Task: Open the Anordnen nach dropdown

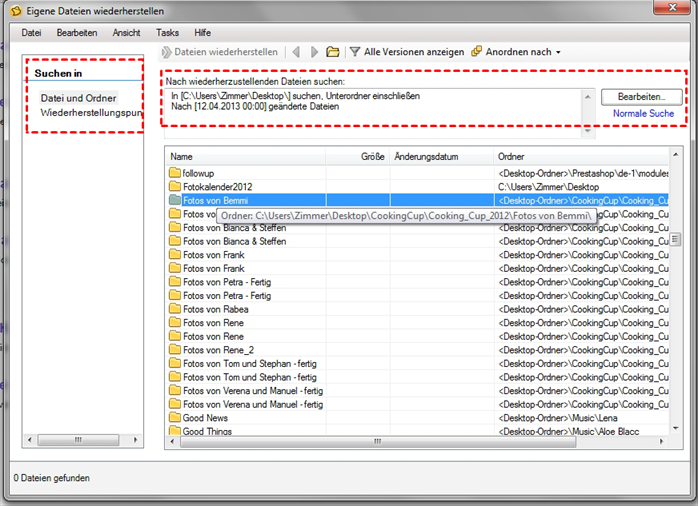Action: click(x=516, y=52)
